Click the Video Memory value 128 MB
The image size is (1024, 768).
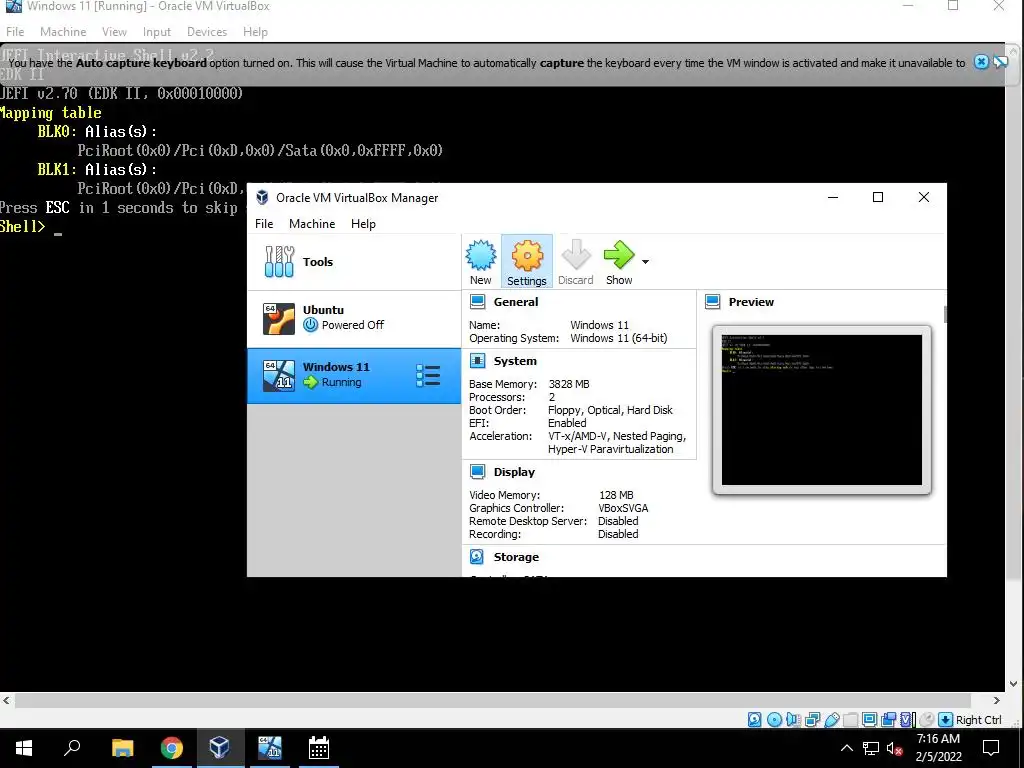[x=616, y=495]
